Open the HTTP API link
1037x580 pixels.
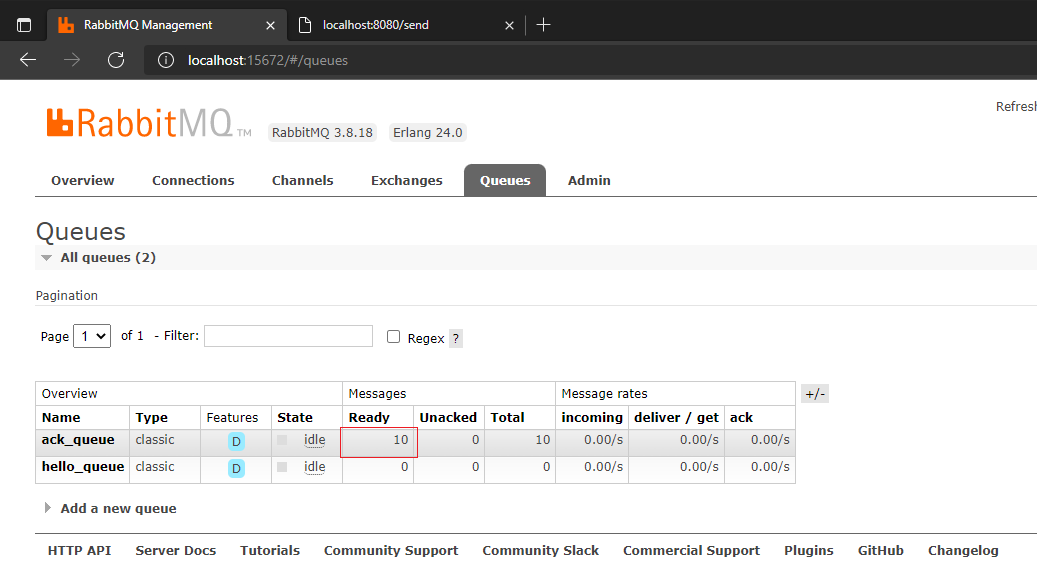pyautogui.click(x=79, y=551)
